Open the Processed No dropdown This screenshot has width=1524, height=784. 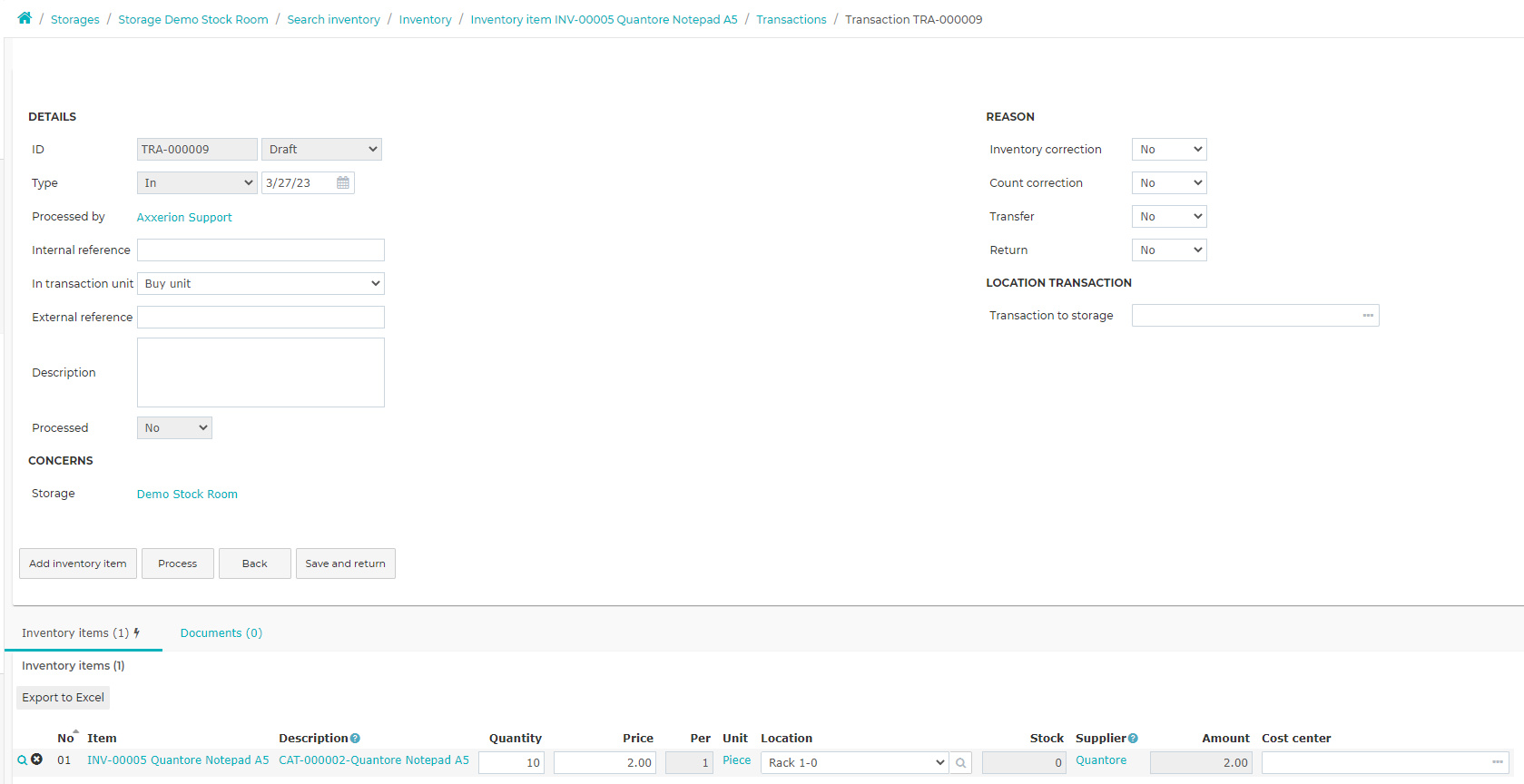click(174, 427)
